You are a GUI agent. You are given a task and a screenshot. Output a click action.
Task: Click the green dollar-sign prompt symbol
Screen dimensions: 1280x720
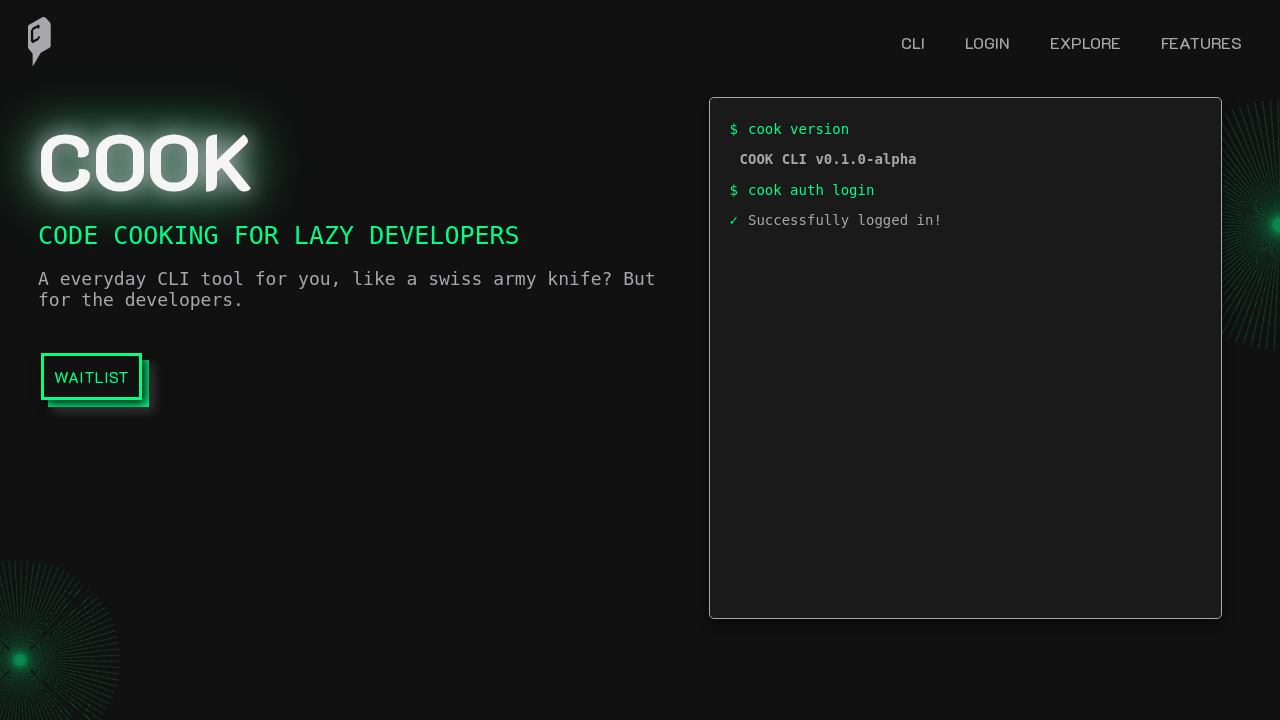733,129
